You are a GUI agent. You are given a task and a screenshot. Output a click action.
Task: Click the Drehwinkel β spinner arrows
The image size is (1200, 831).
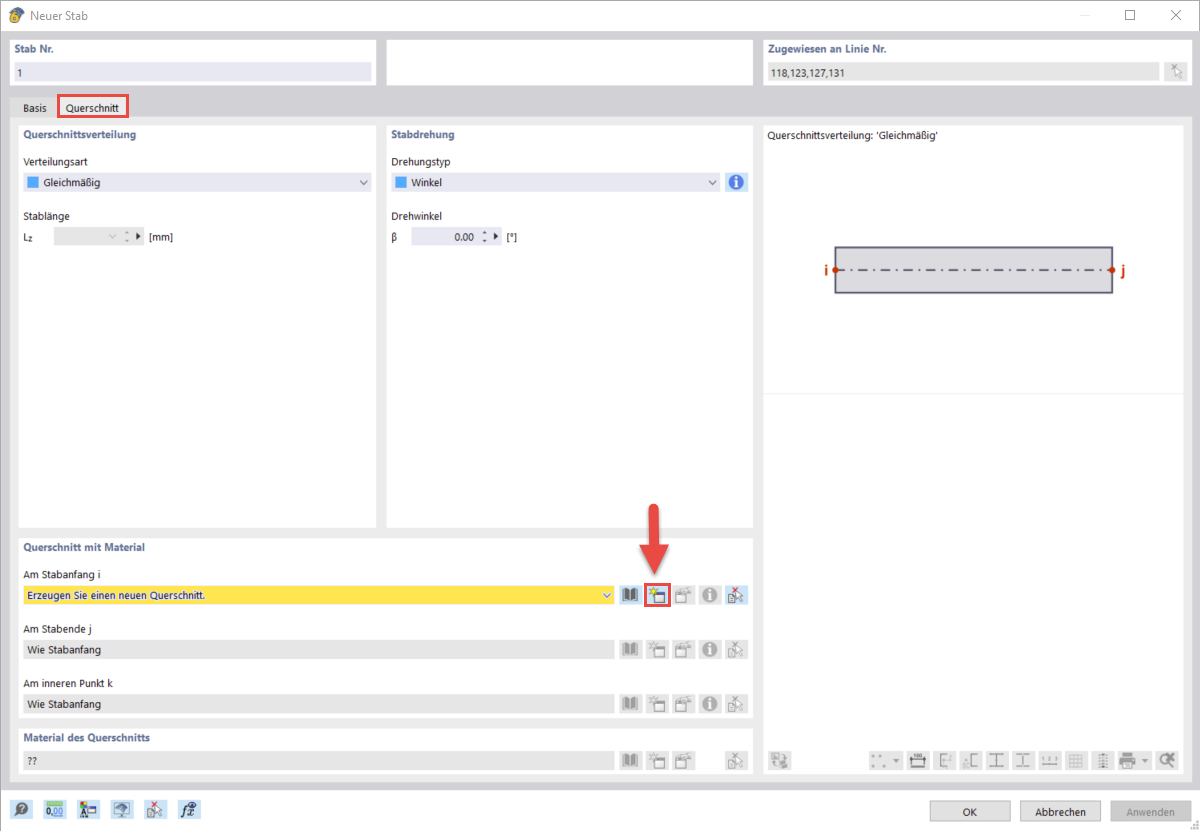(484, 237)
